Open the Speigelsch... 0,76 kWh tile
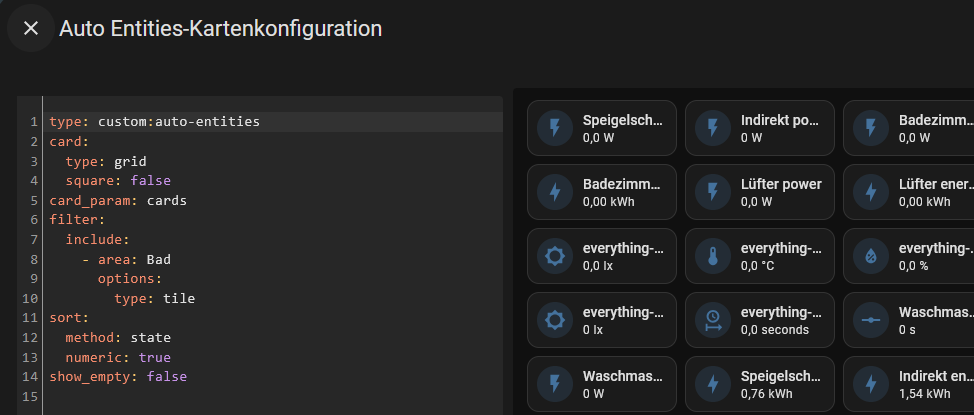The width and height of the screenshot is (974, 415). 760,384
